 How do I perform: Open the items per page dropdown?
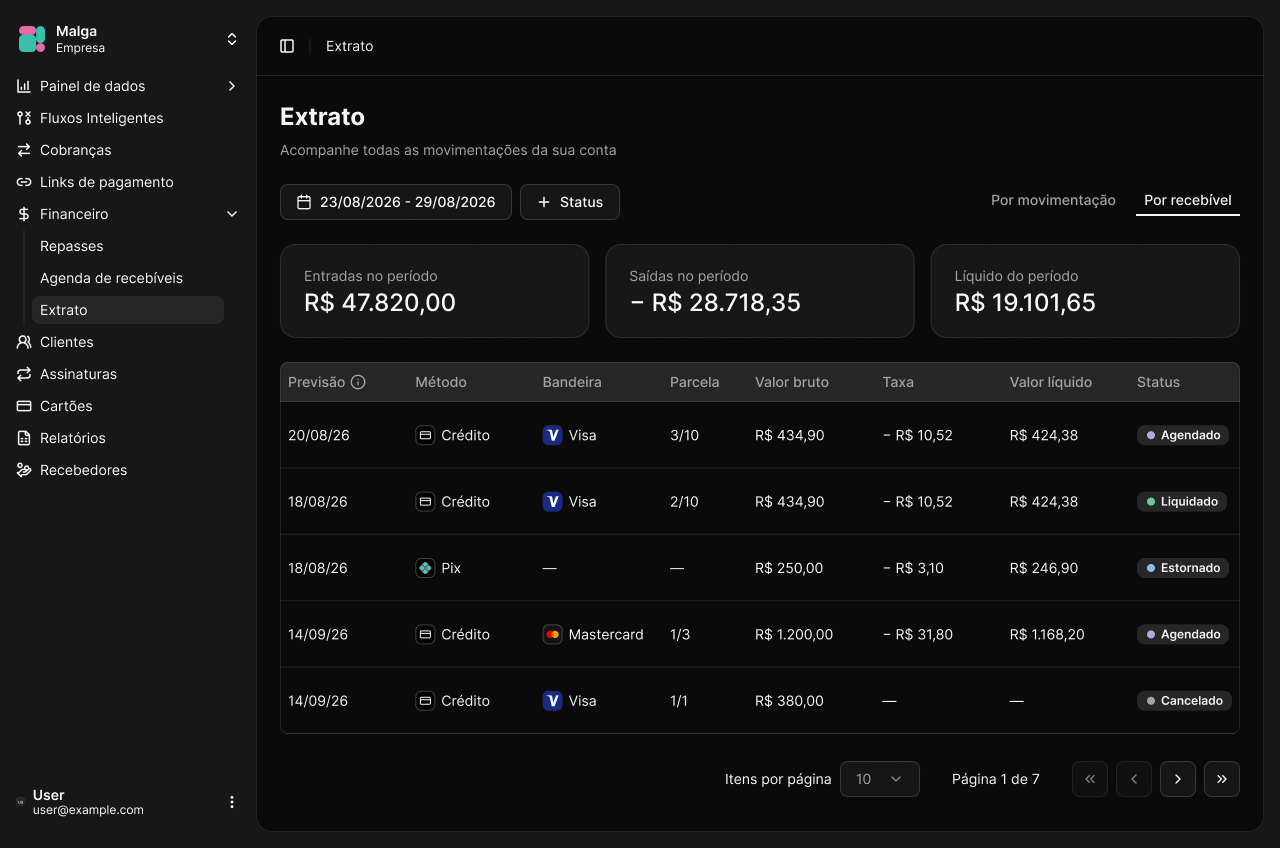pyautogui.click(x=880, y=779)
